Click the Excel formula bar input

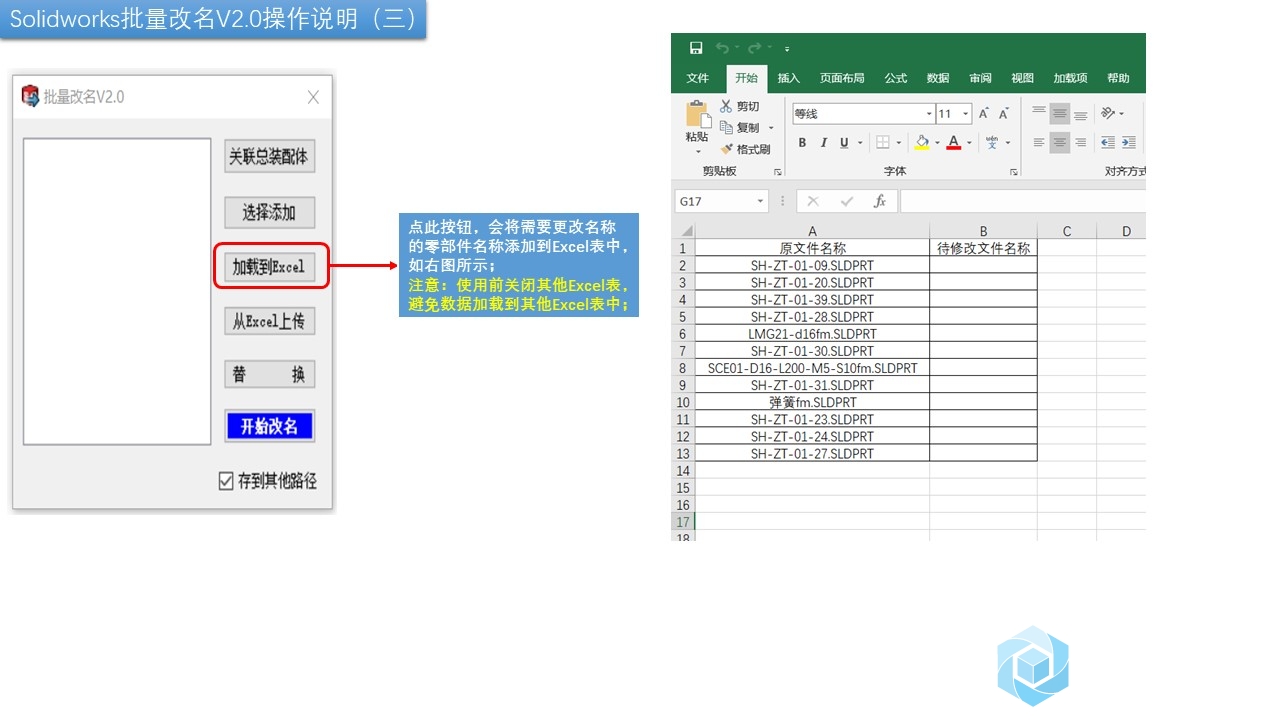[1022, 201]
